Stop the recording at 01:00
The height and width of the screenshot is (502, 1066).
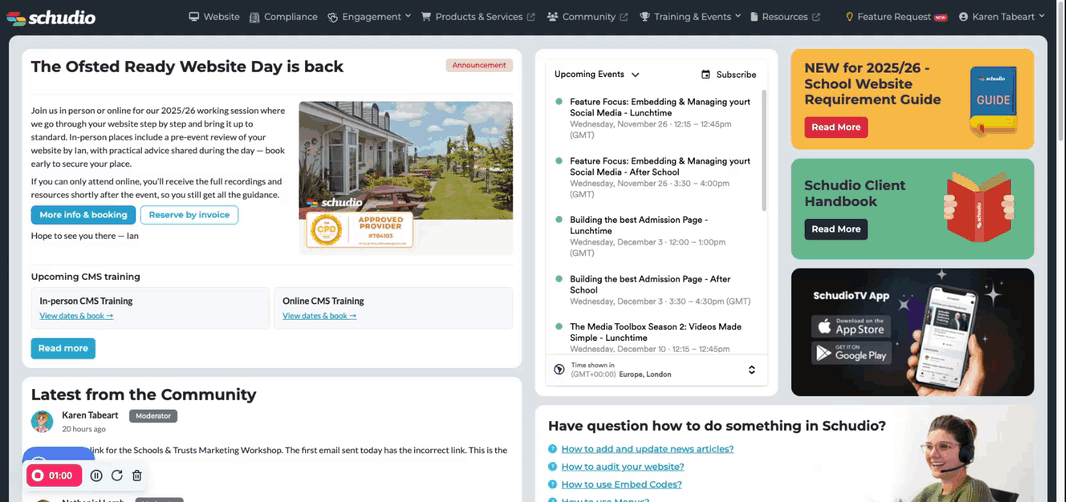(x=54, y=475)
